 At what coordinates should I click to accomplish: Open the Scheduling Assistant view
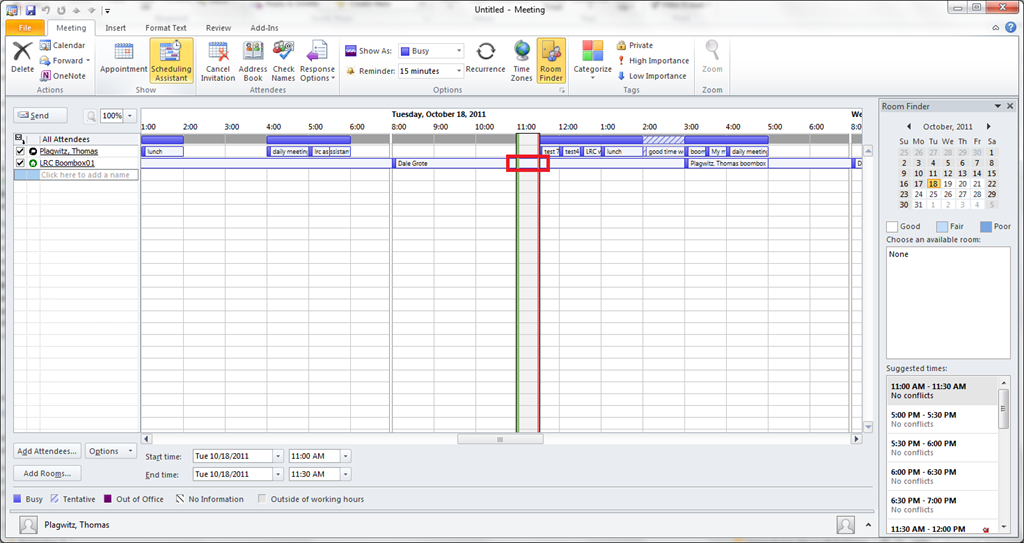[x=171, y=61]
